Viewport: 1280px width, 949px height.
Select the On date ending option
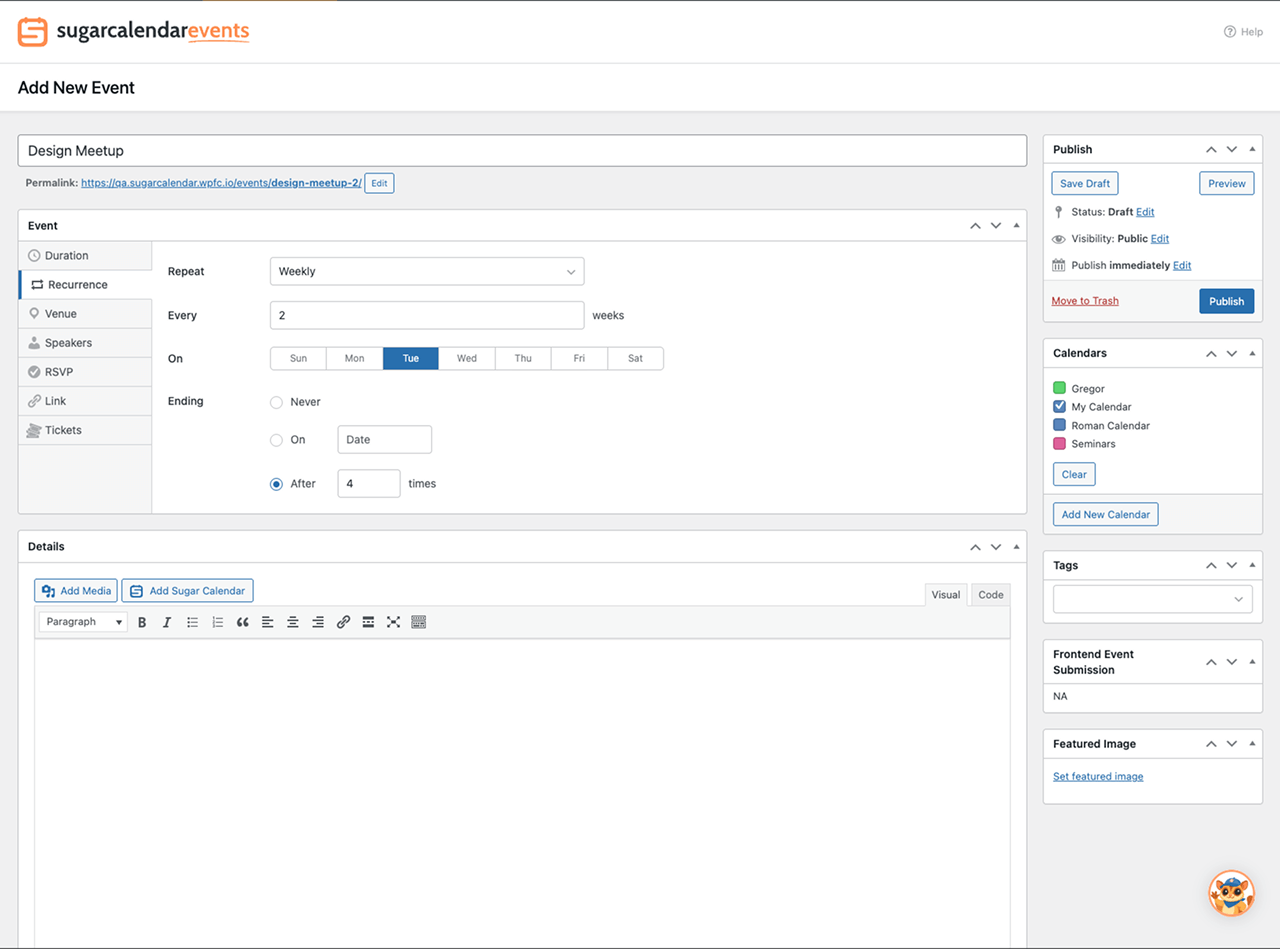pos(277,440)
